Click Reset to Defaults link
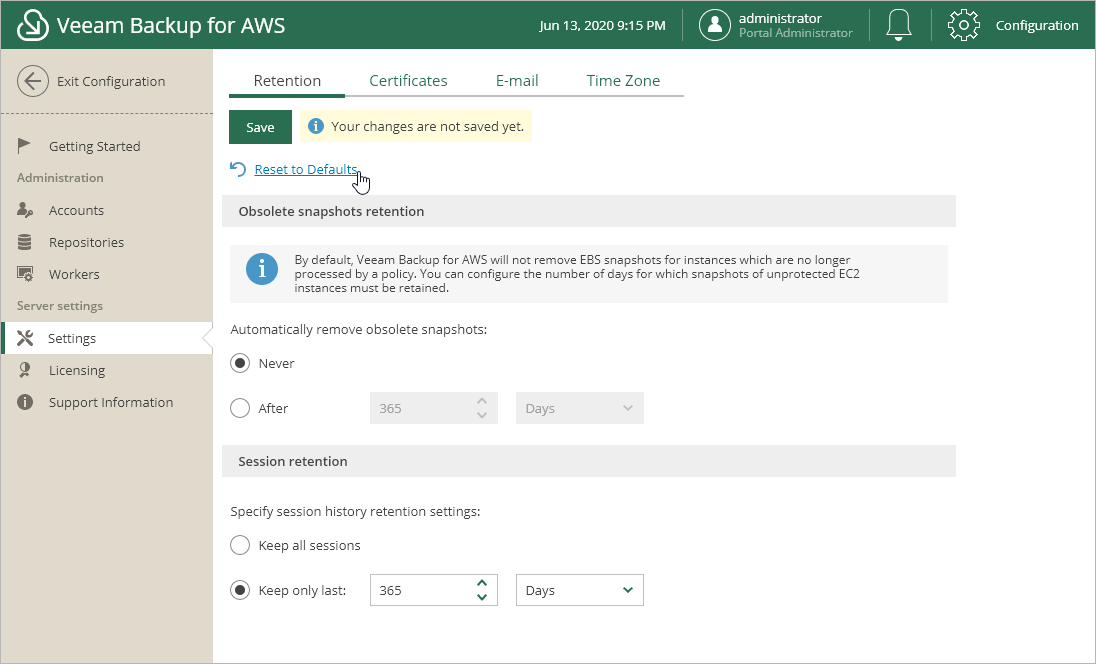 (306, 169)
